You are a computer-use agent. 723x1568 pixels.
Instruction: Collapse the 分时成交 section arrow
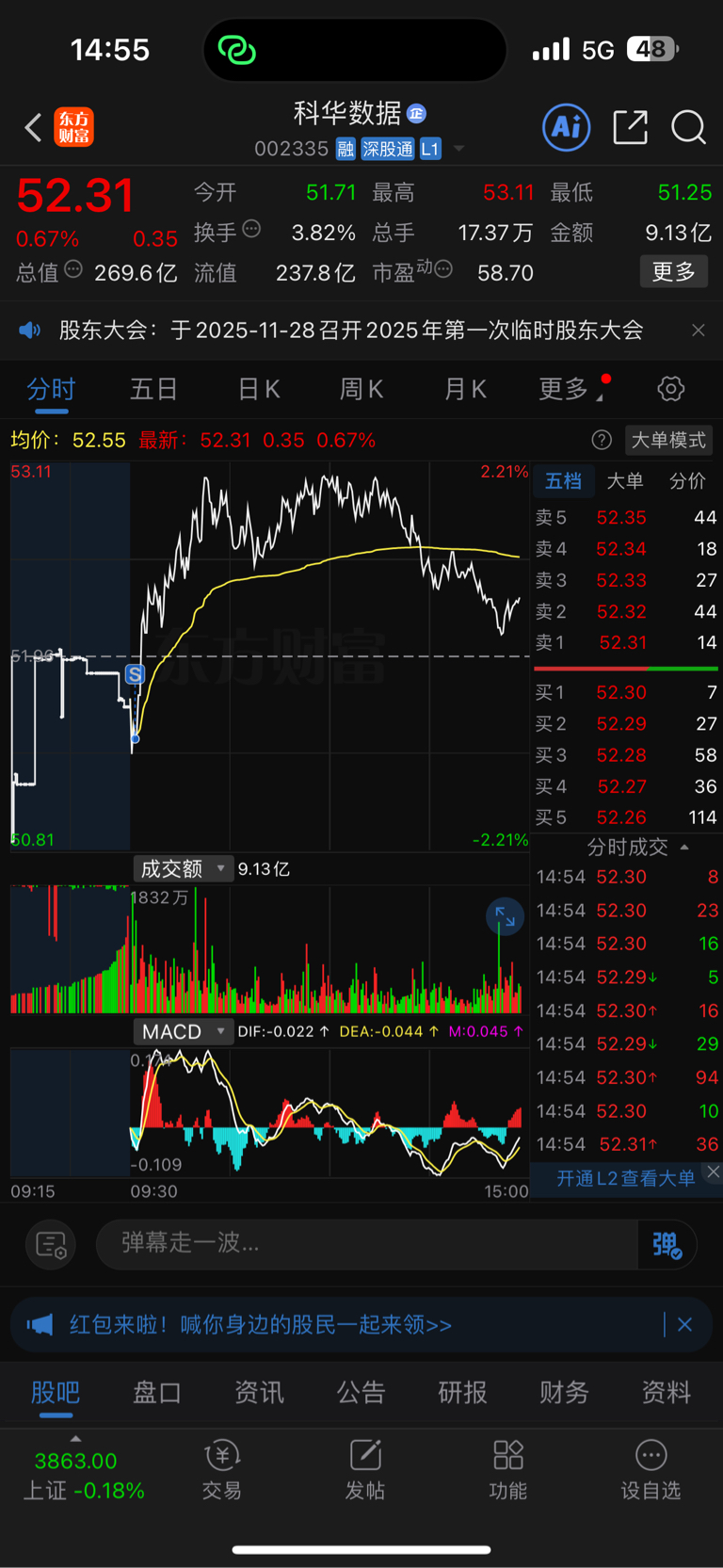[684, 848]
